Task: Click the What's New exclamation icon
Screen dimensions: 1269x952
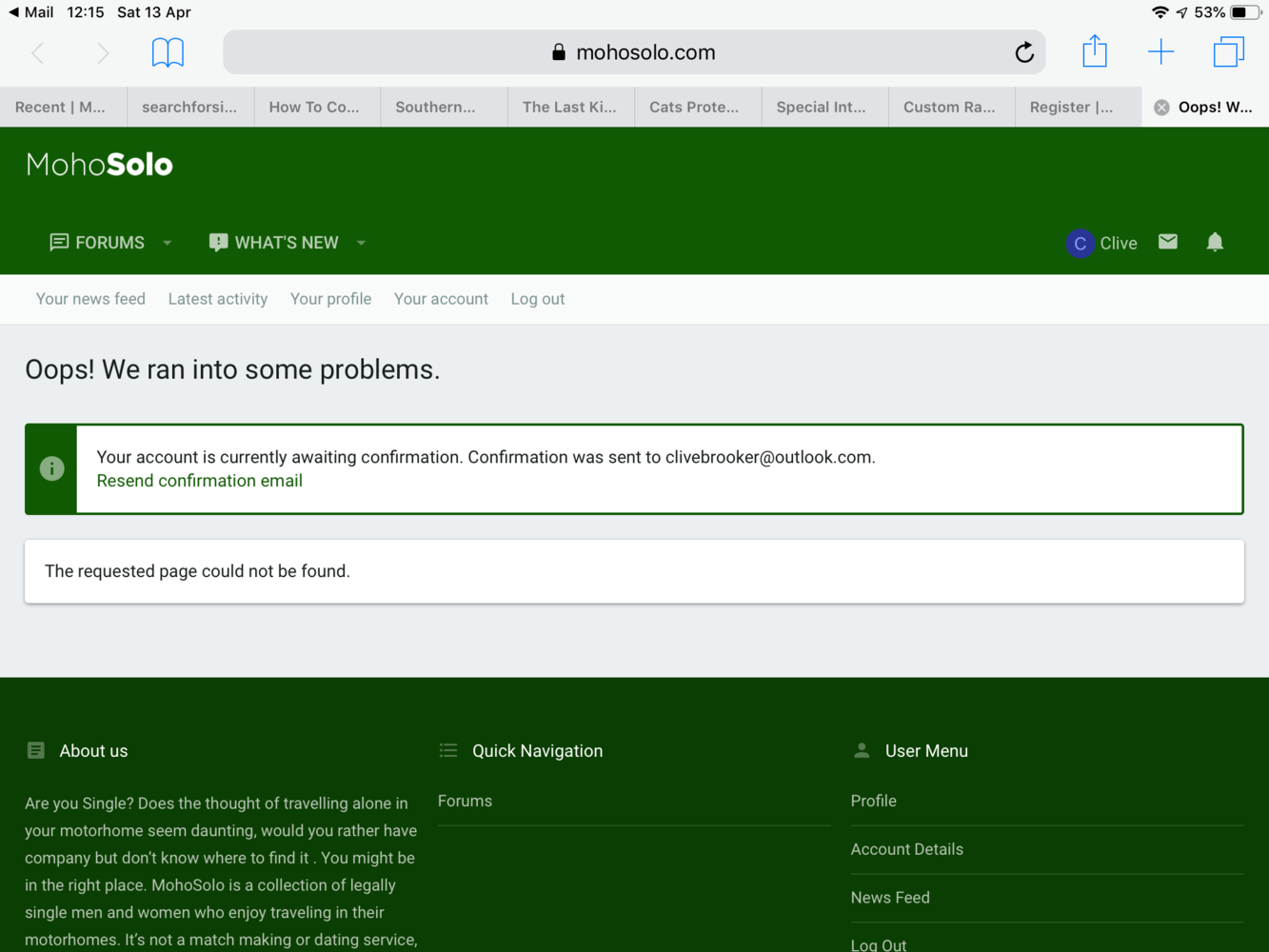Action: [218, 243]
